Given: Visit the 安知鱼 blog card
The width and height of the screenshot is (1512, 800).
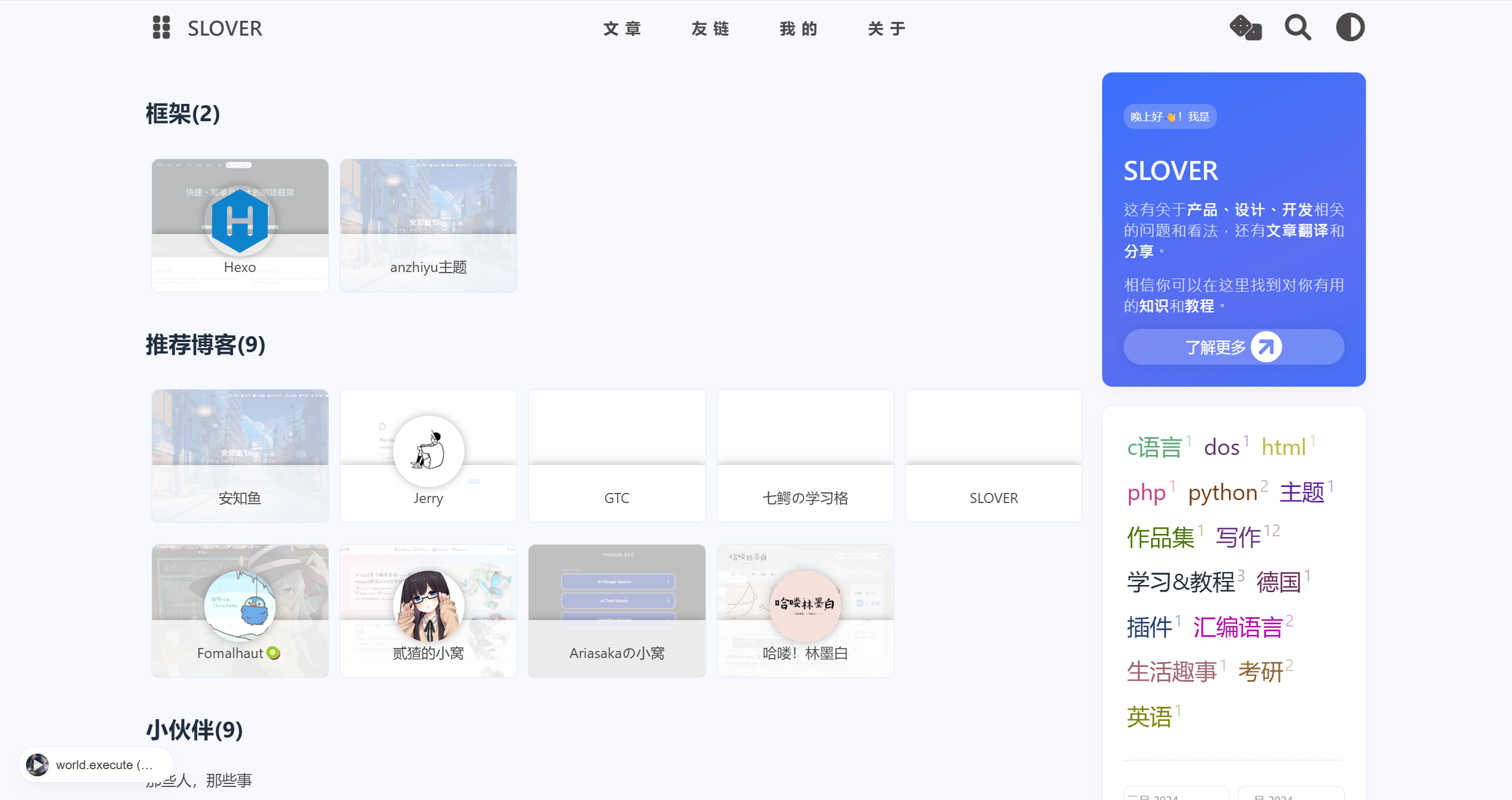Looking at the screenshot, I should [x=240, y=456].
